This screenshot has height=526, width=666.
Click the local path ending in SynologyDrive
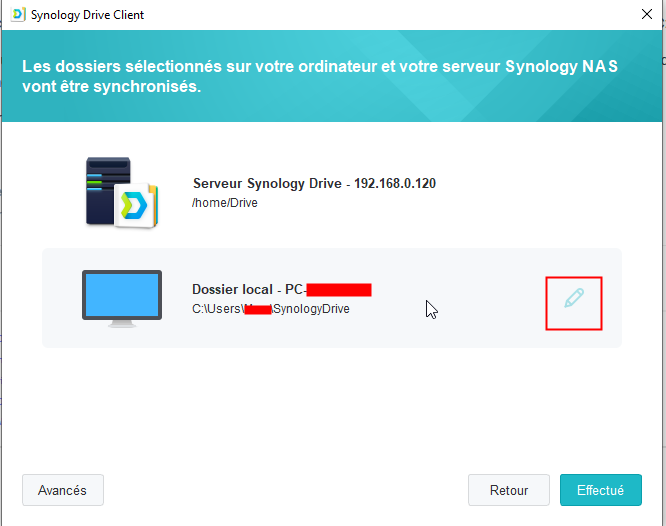tap(271, 308)
